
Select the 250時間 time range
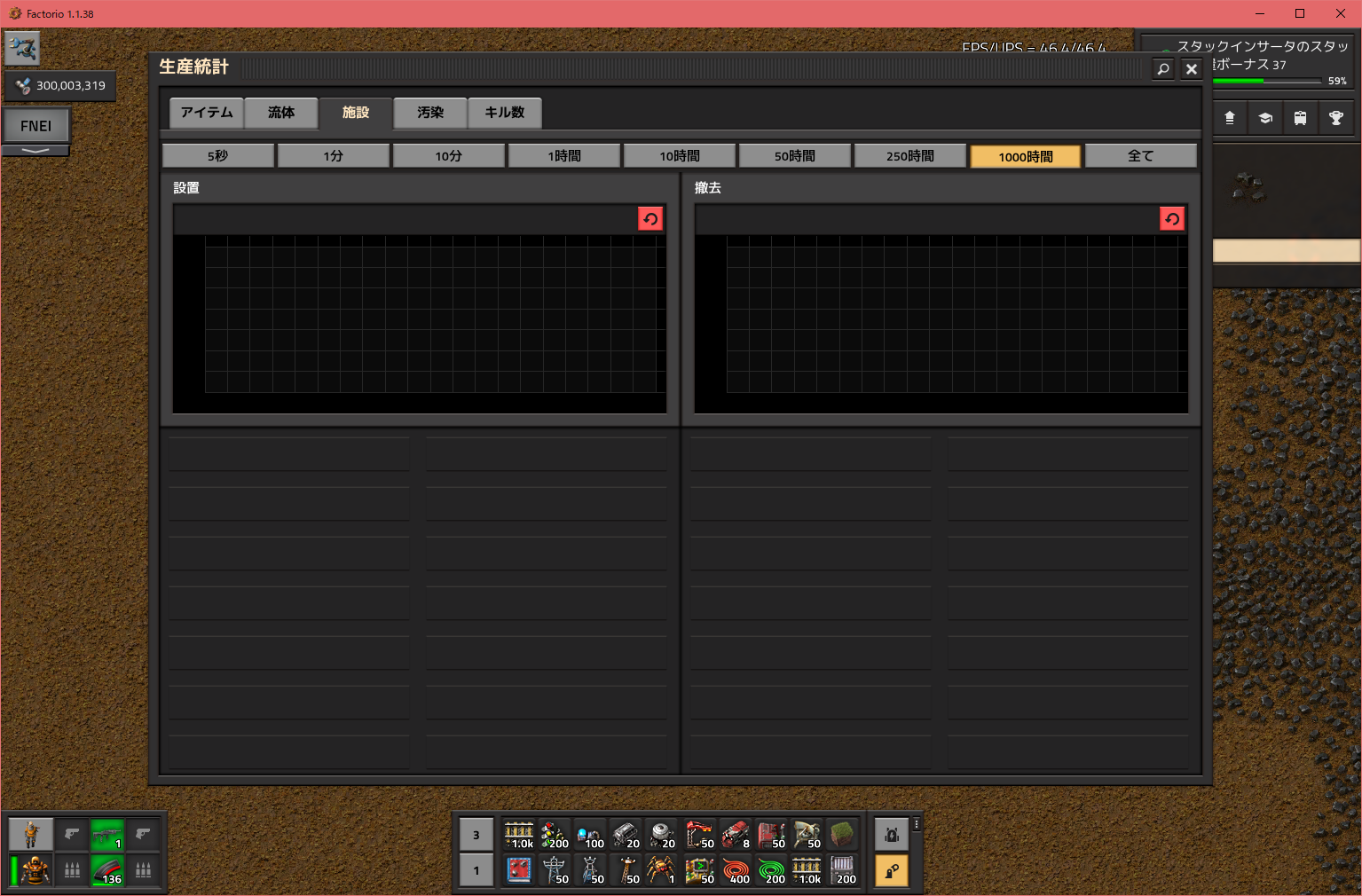click(x=910, y=156)
